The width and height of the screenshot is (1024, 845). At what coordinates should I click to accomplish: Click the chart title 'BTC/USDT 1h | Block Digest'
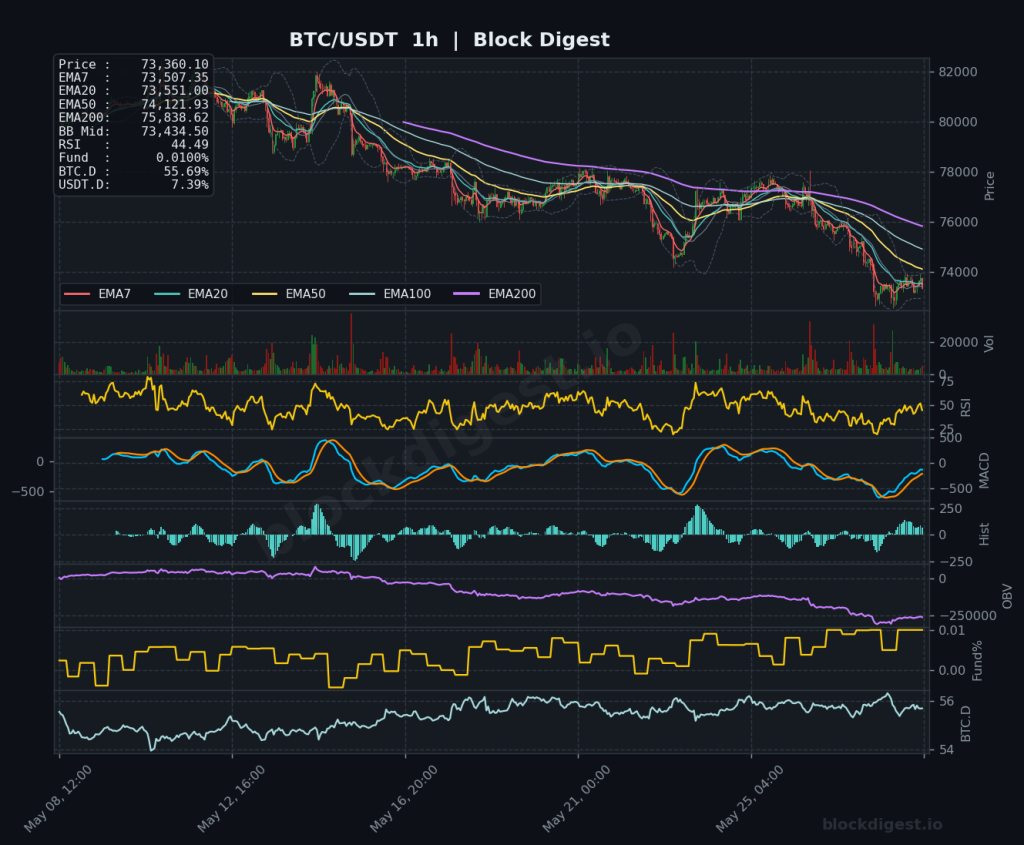[449, 40]
